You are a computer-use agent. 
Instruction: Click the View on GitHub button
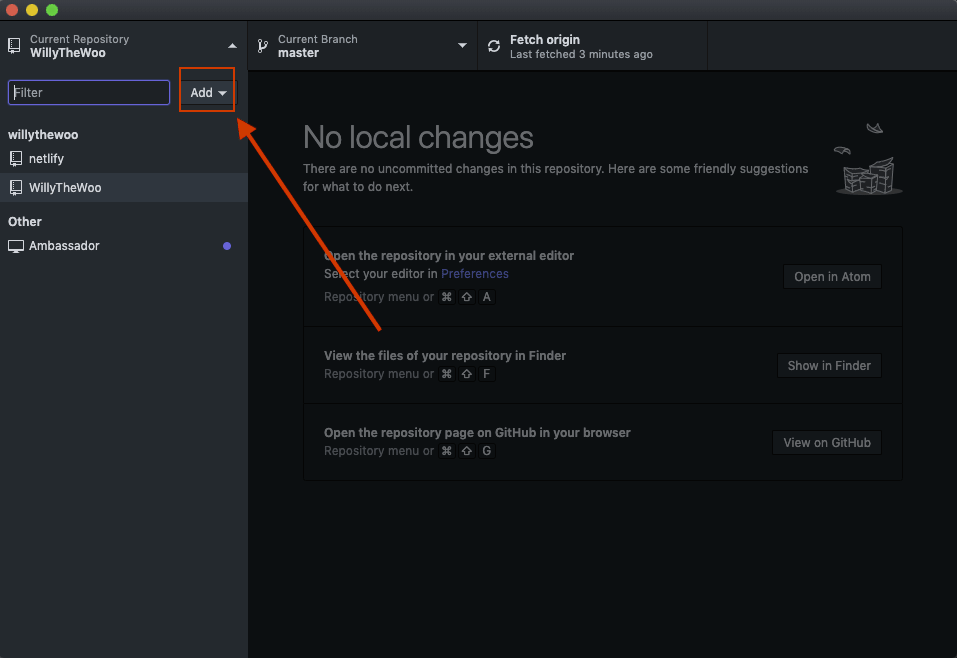pyautogui.click(x=827, y=443)
